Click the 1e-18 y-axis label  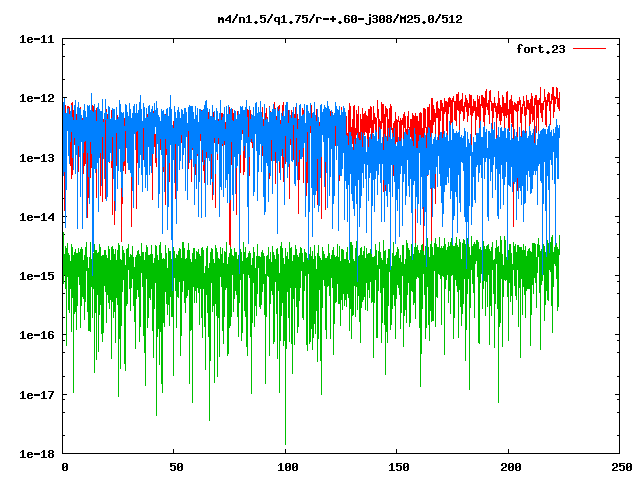37,454
